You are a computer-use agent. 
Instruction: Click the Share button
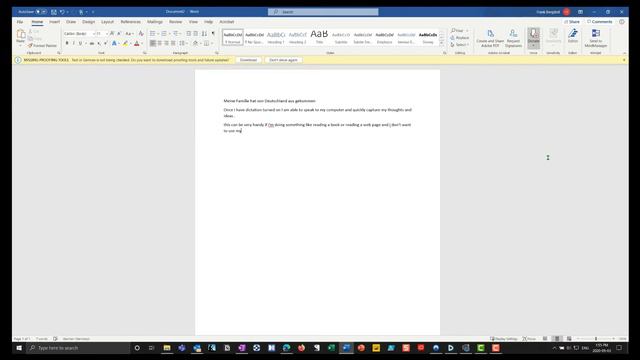(x=572, y=22)
